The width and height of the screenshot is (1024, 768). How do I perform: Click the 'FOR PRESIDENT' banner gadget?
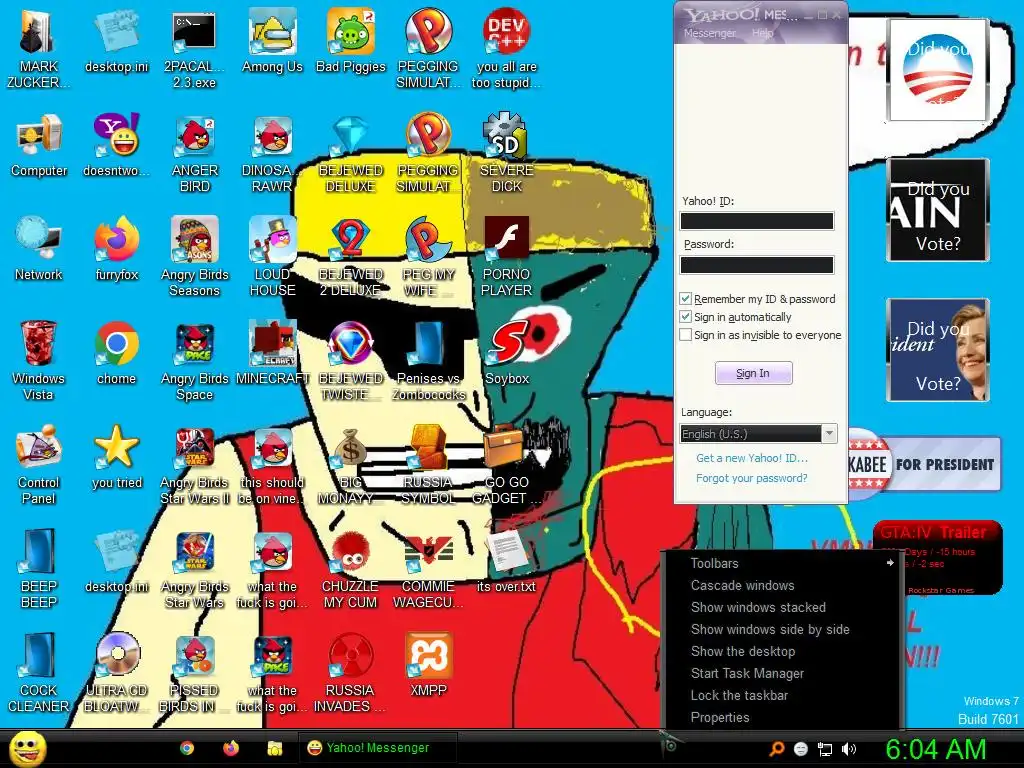click(x=925, y=464)
